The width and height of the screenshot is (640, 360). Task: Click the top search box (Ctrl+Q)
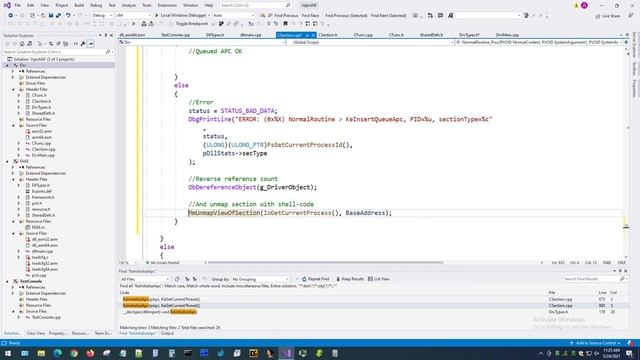click(x=256, y=5)
